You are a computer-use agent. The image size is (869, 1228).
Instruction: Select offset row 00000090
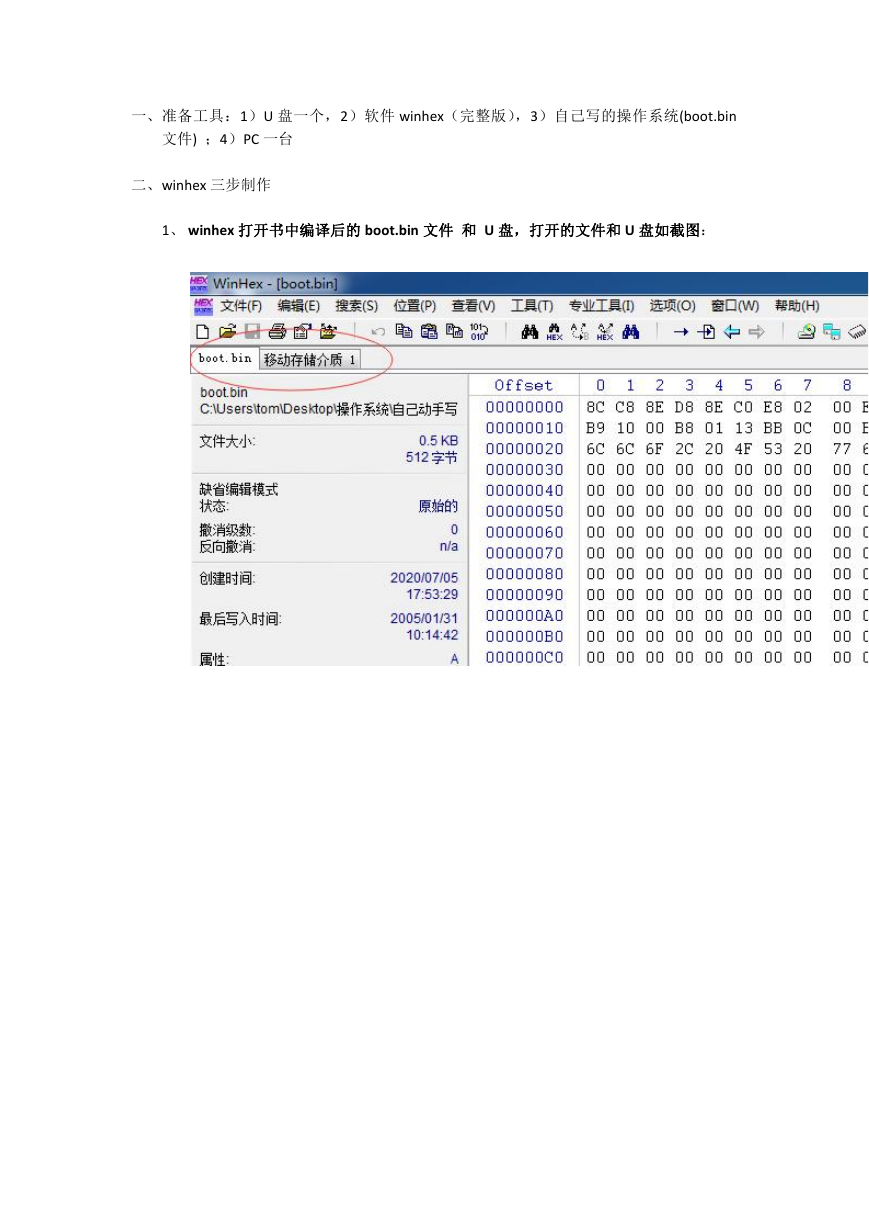click(524, 595)
